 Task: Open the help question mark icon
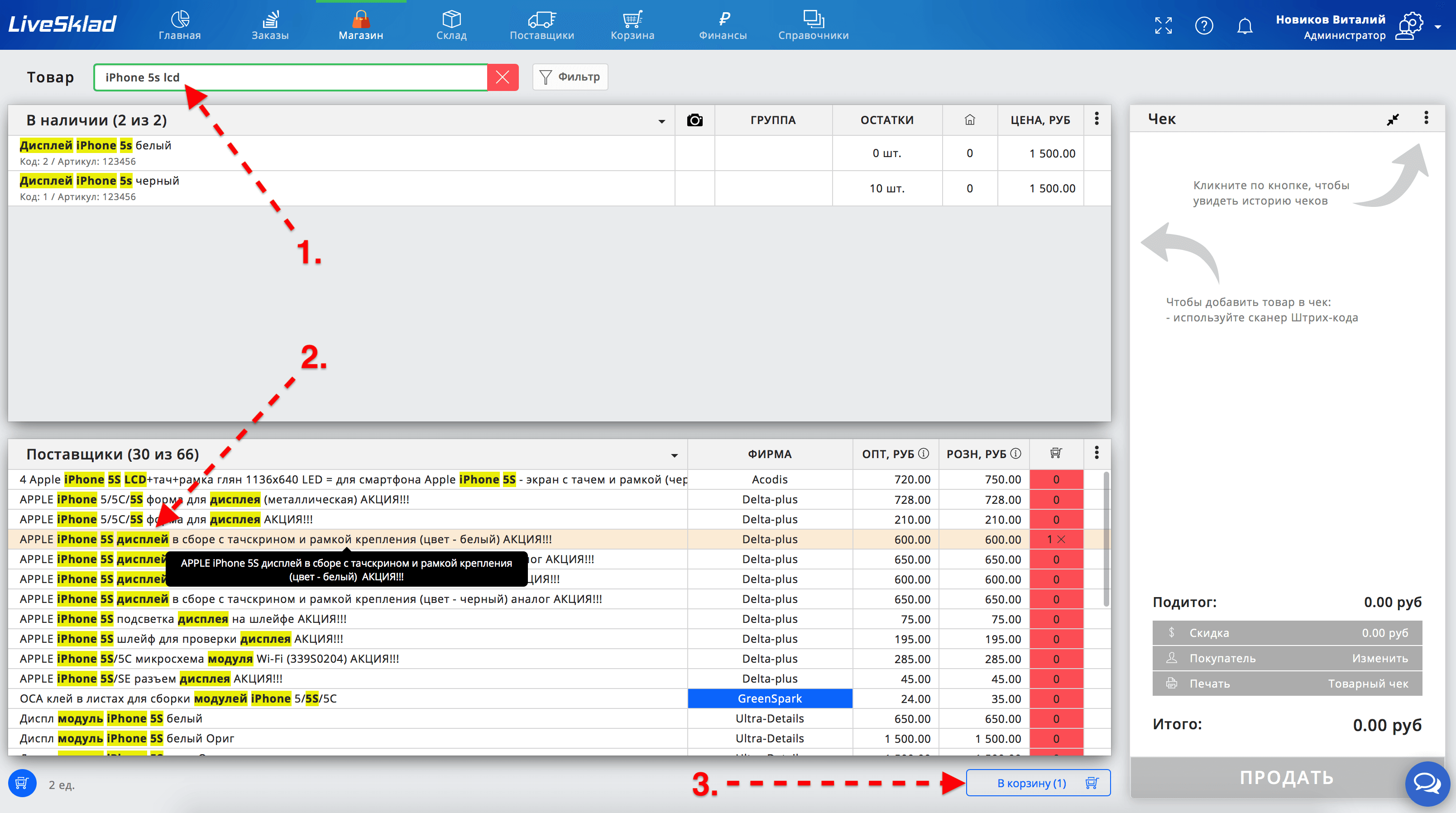pos(1204,25)
